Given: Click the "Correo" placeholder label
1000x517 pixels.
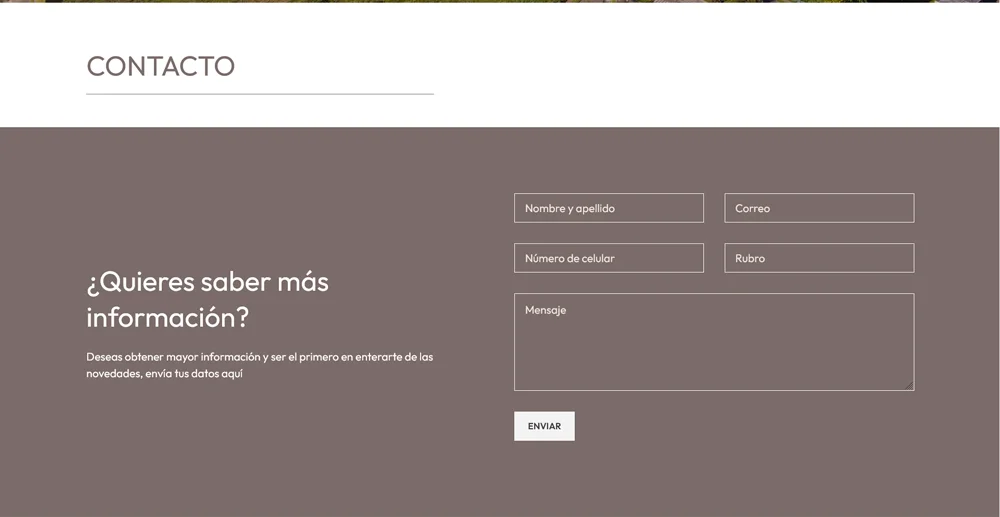Looking at the screenshot, I should coord(752,209).
